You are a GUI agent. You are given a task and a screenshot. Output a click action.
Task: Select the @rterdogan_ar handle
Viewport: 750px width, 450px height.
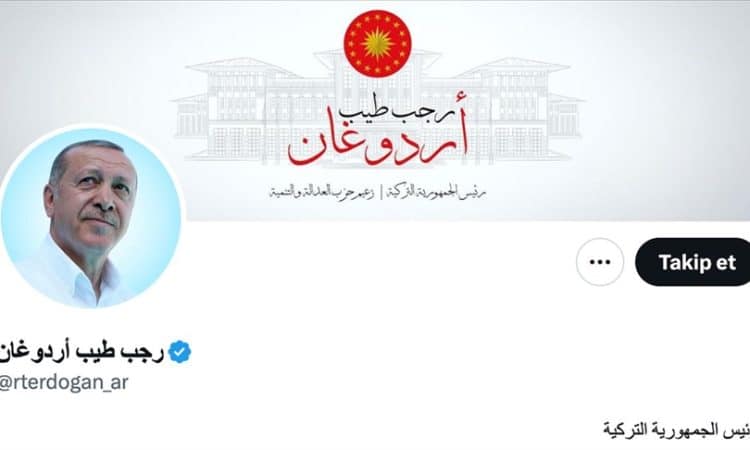coord(64,383)
